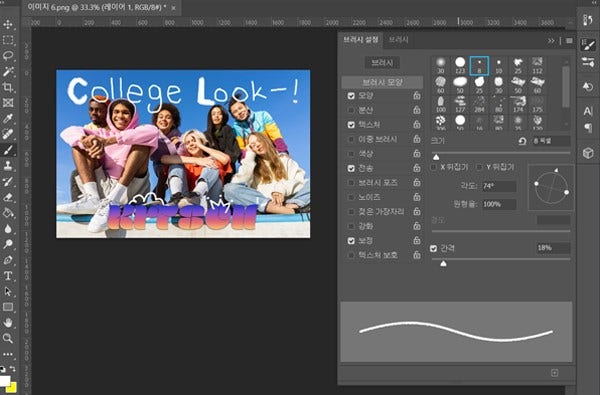Click the 각도 angle input field

499,186
